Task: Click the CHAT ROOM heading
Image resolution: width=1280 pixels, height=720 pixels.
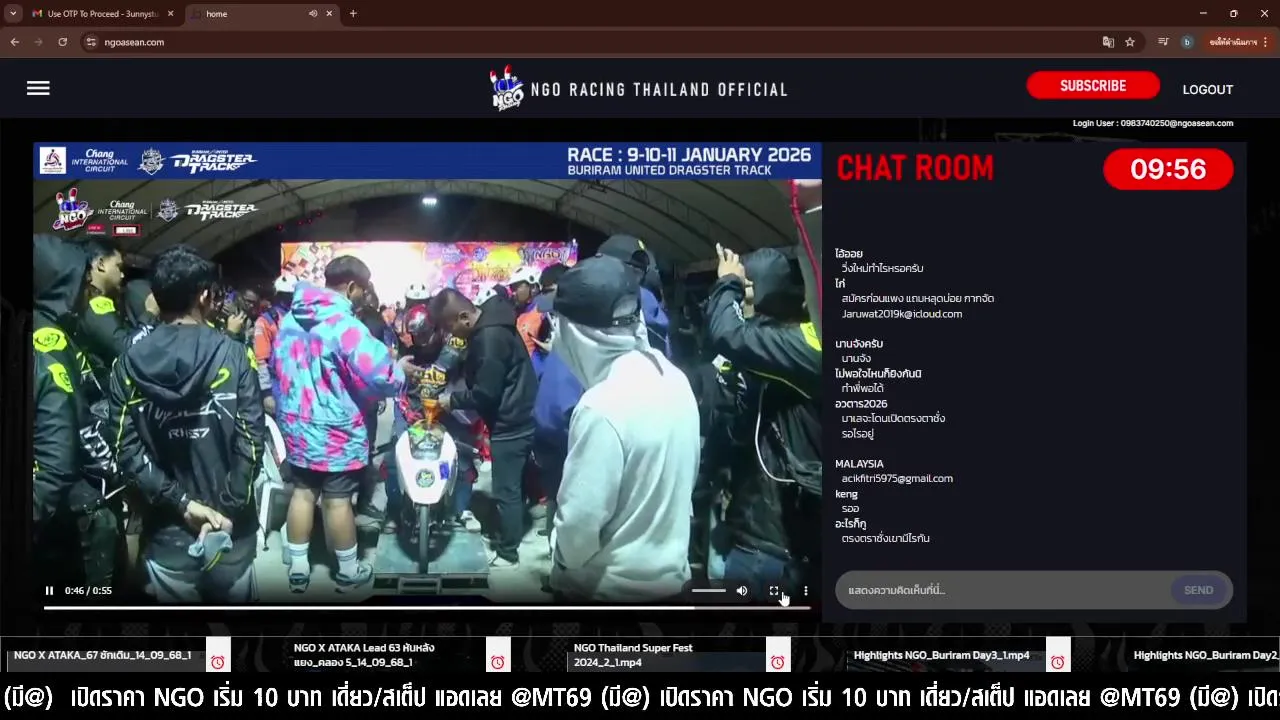Action: click(915, 169)
